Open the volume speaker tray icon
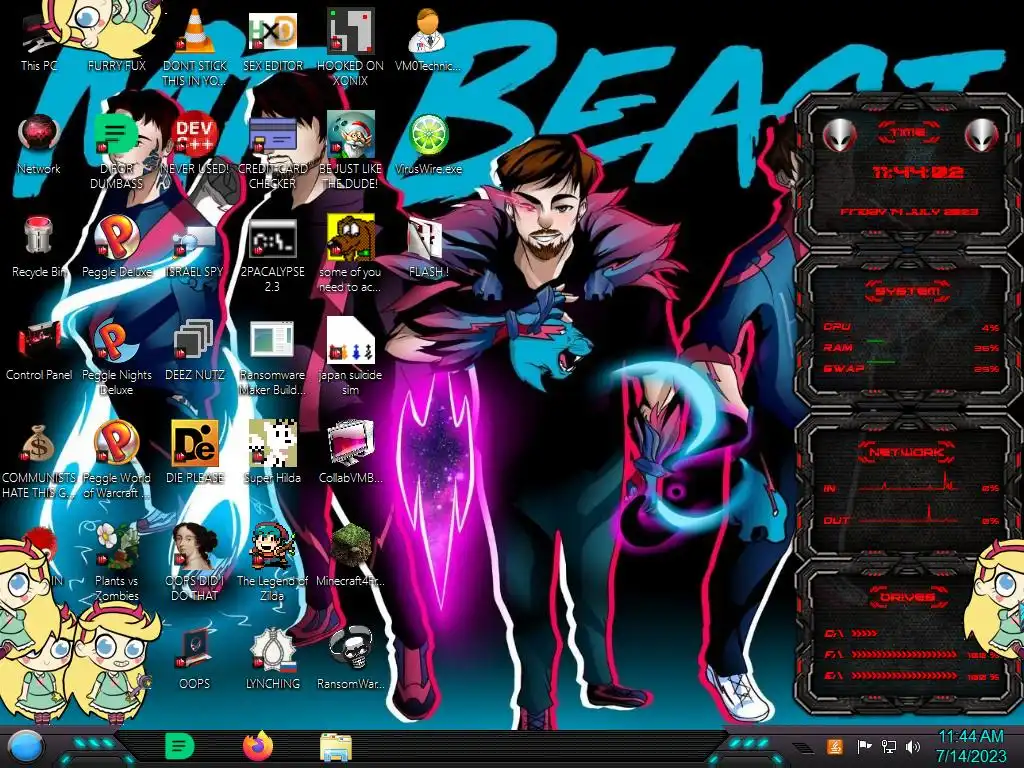 pyautogui.click(x=913, y=746)
